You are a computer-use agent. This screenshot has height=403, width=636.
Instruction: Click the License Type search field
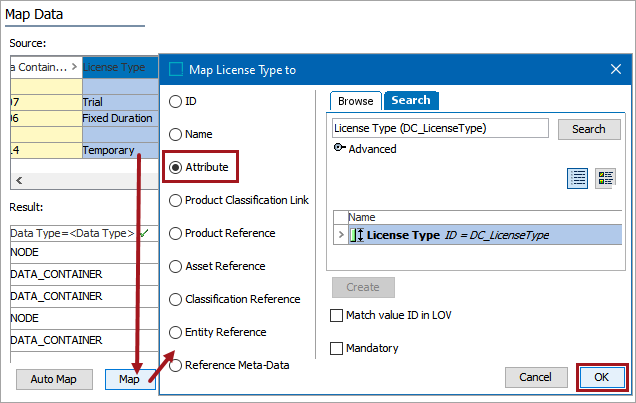click(x=440, y=129)
